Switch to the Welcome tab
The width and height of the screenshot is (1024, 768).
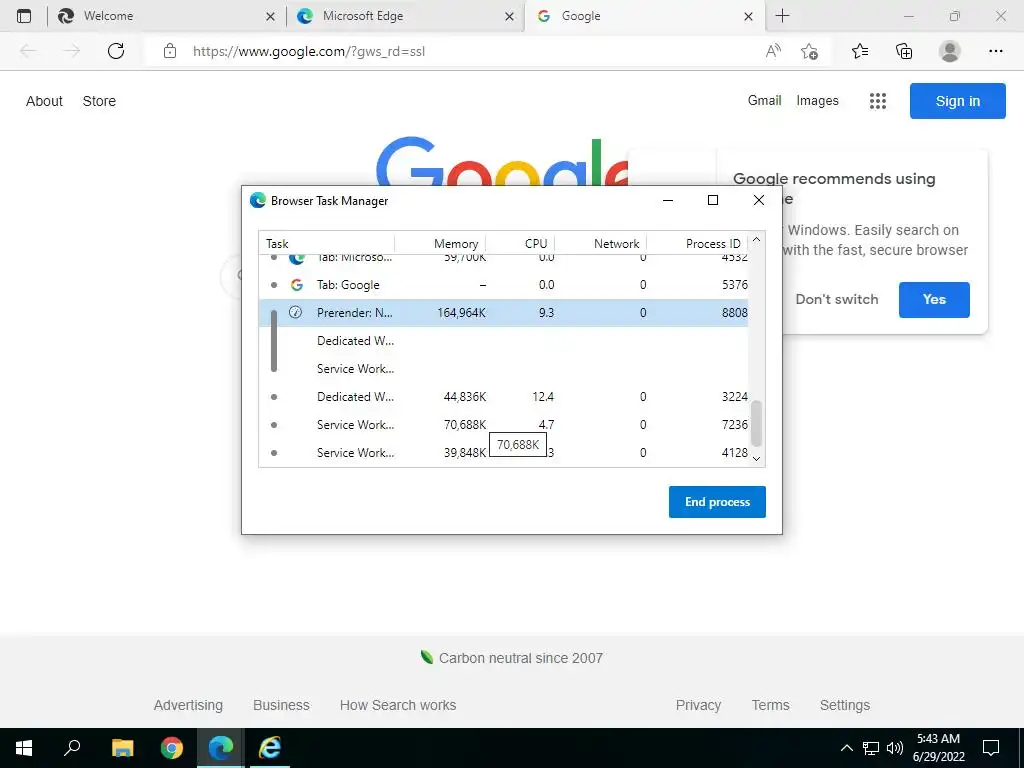point(167,16)
